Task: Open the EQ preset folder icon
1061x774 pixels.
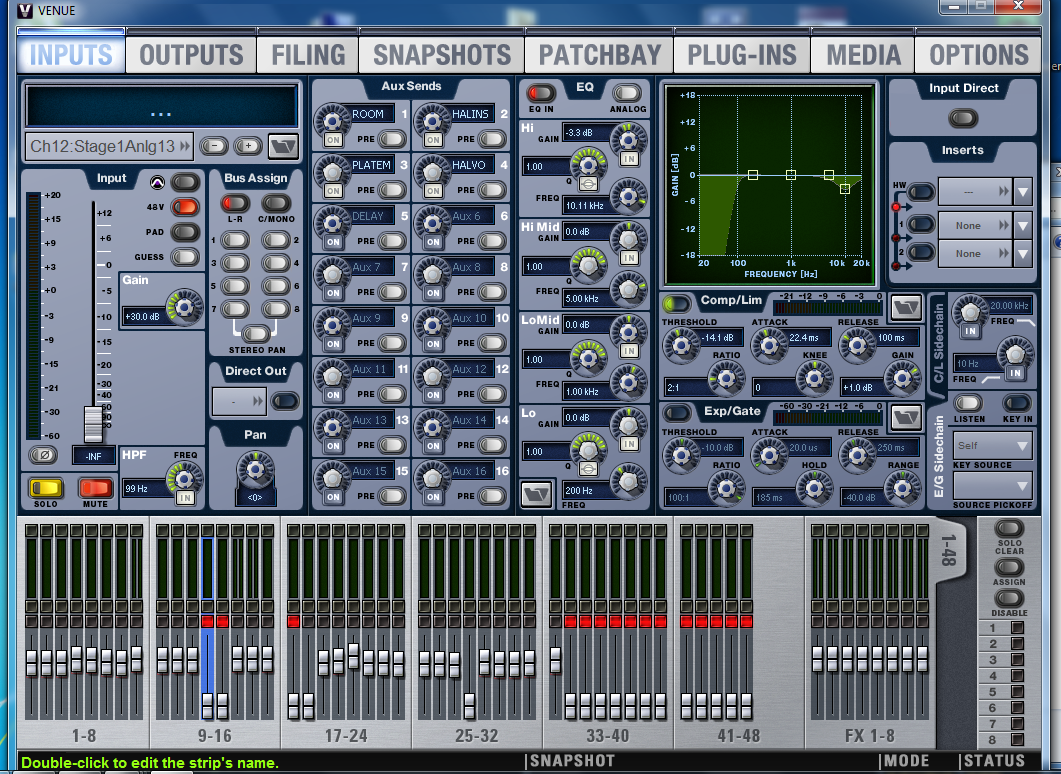Action: tap(535, 493)
